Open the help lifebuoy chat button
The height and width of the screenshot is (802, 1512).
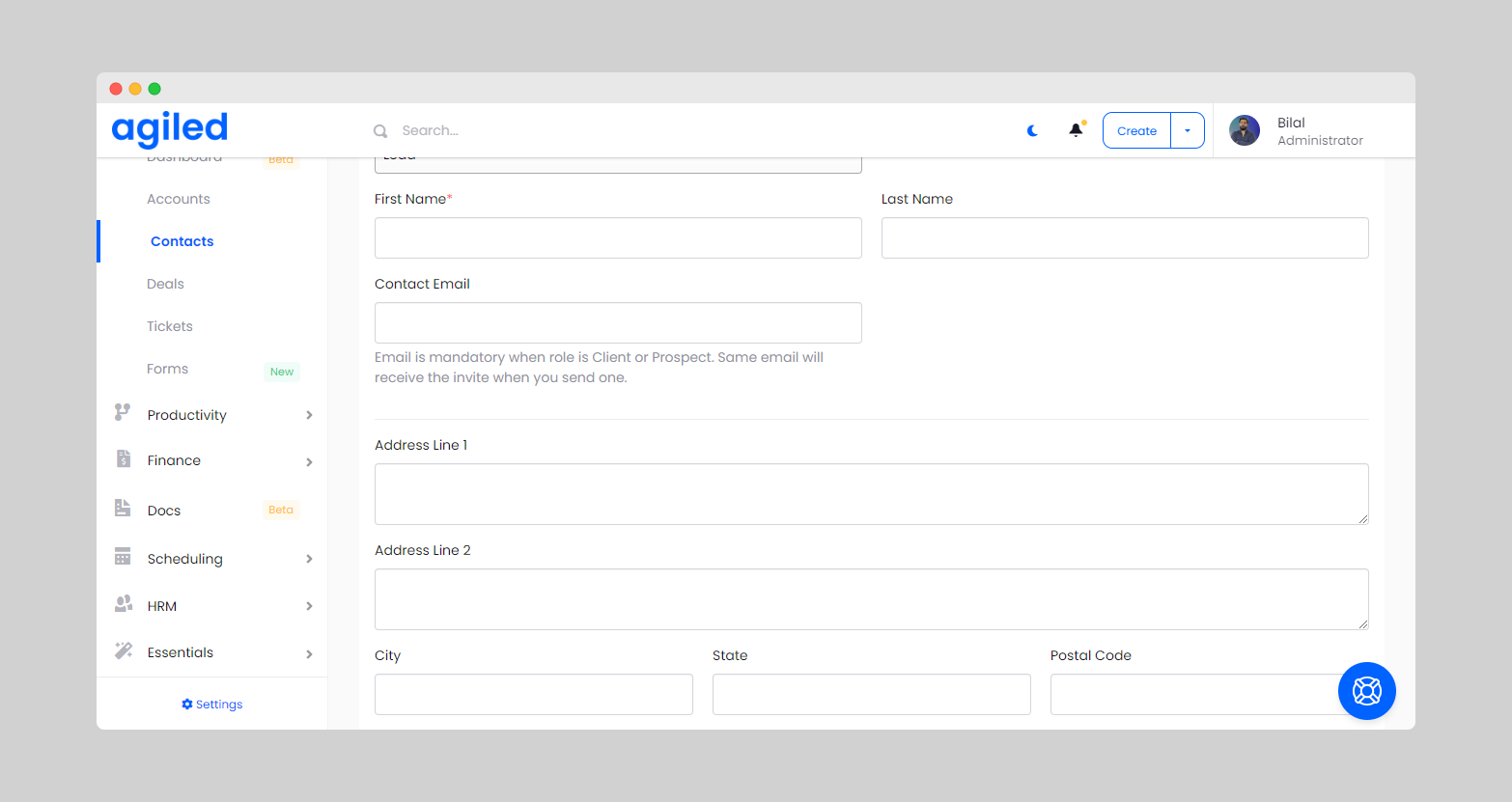coord(1366,691)
